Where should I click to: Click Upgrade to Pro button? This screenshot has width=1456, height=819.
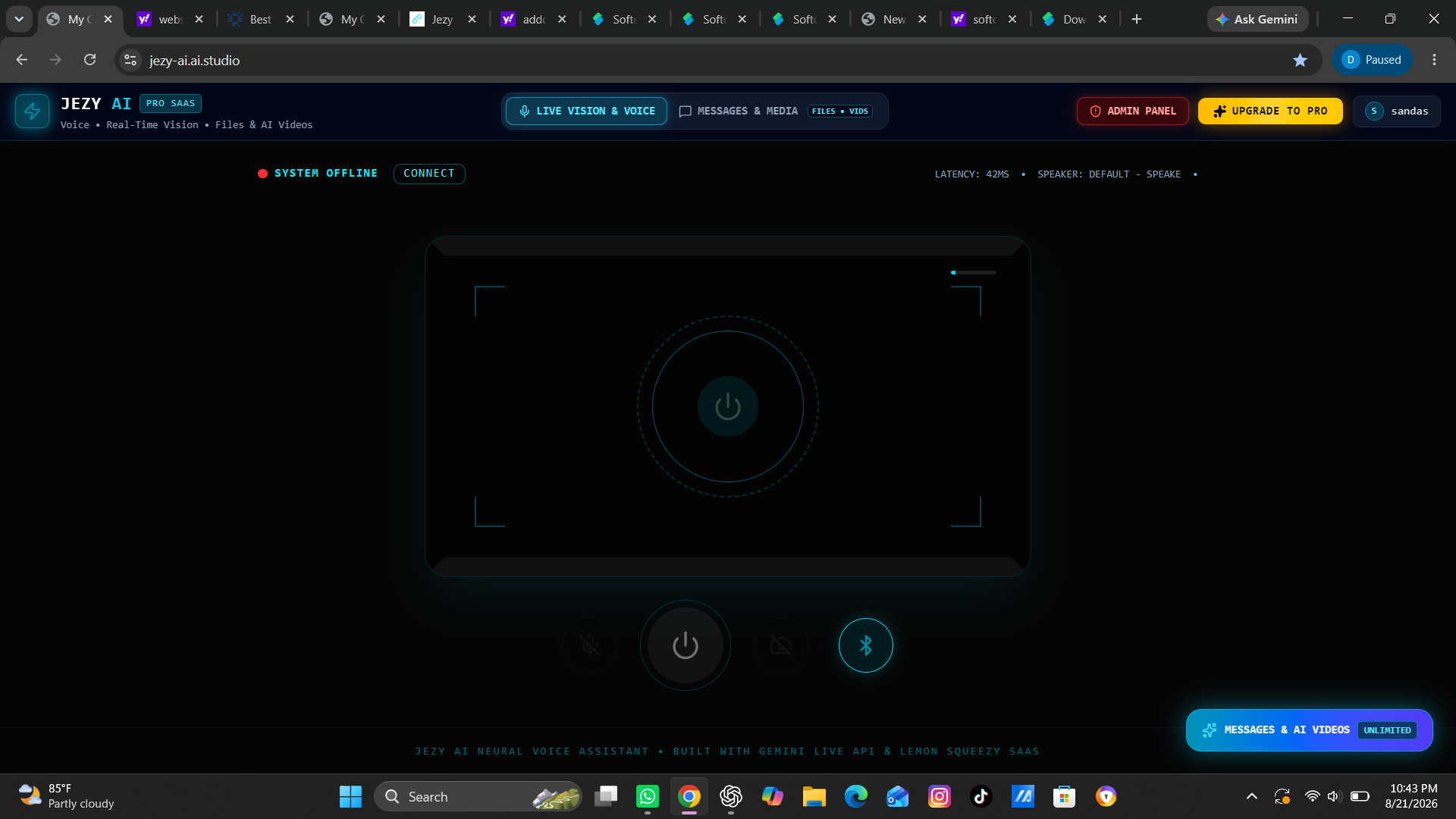point(1270,111)
